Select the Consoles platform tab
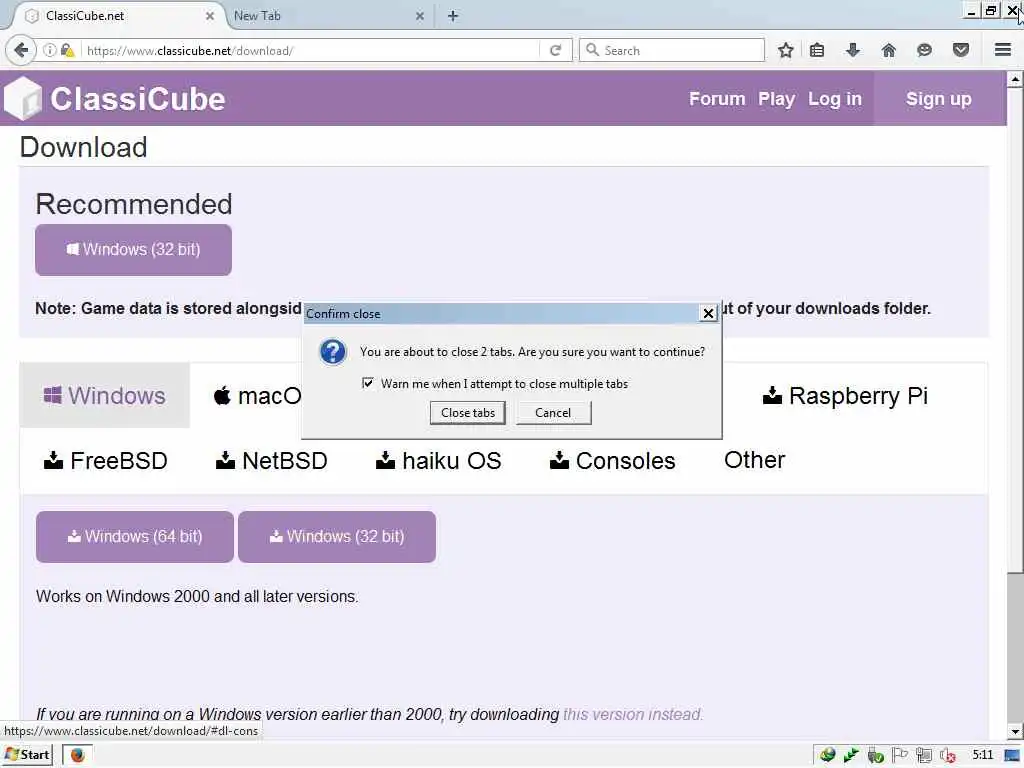 pos(613,461)
